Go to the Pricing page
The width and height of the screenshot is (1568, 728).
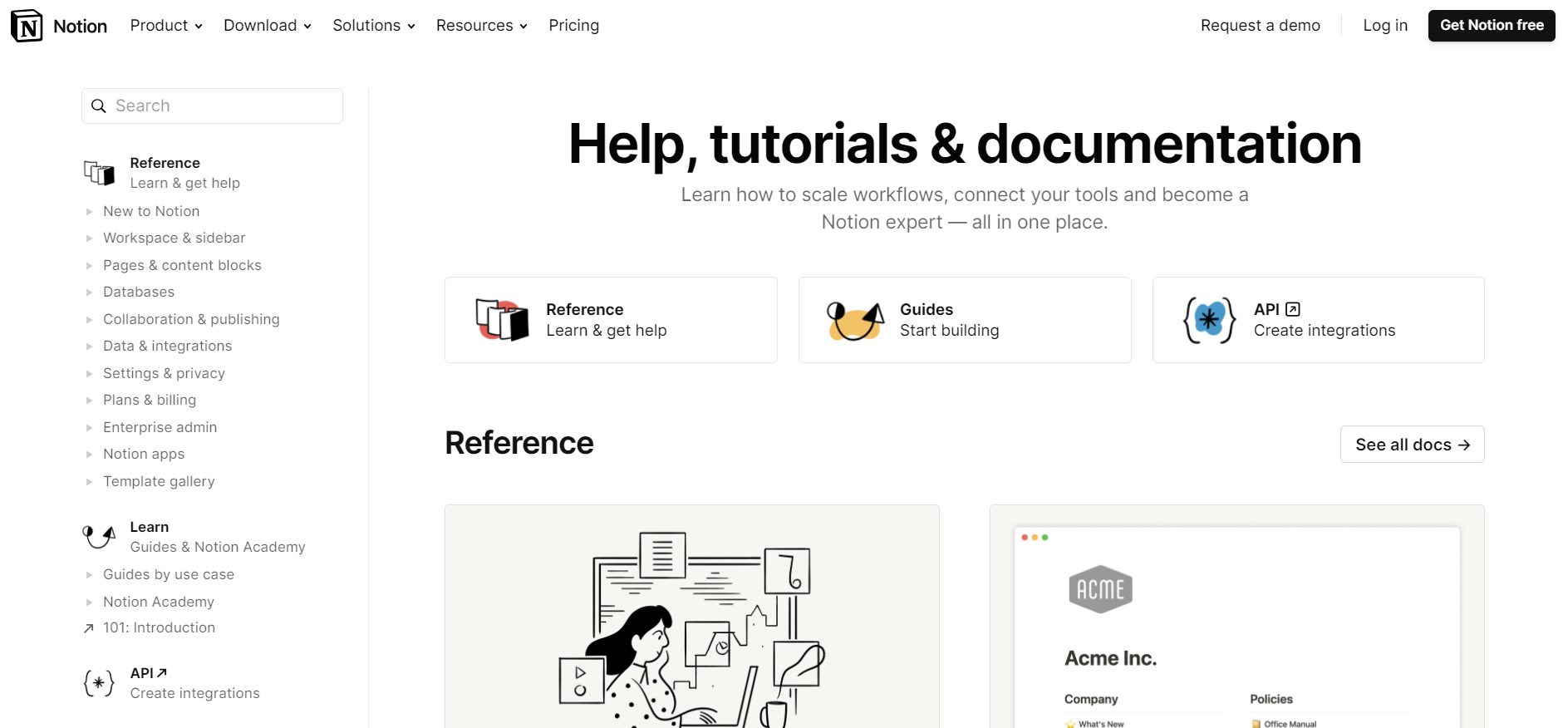click(x=573, y=26)
